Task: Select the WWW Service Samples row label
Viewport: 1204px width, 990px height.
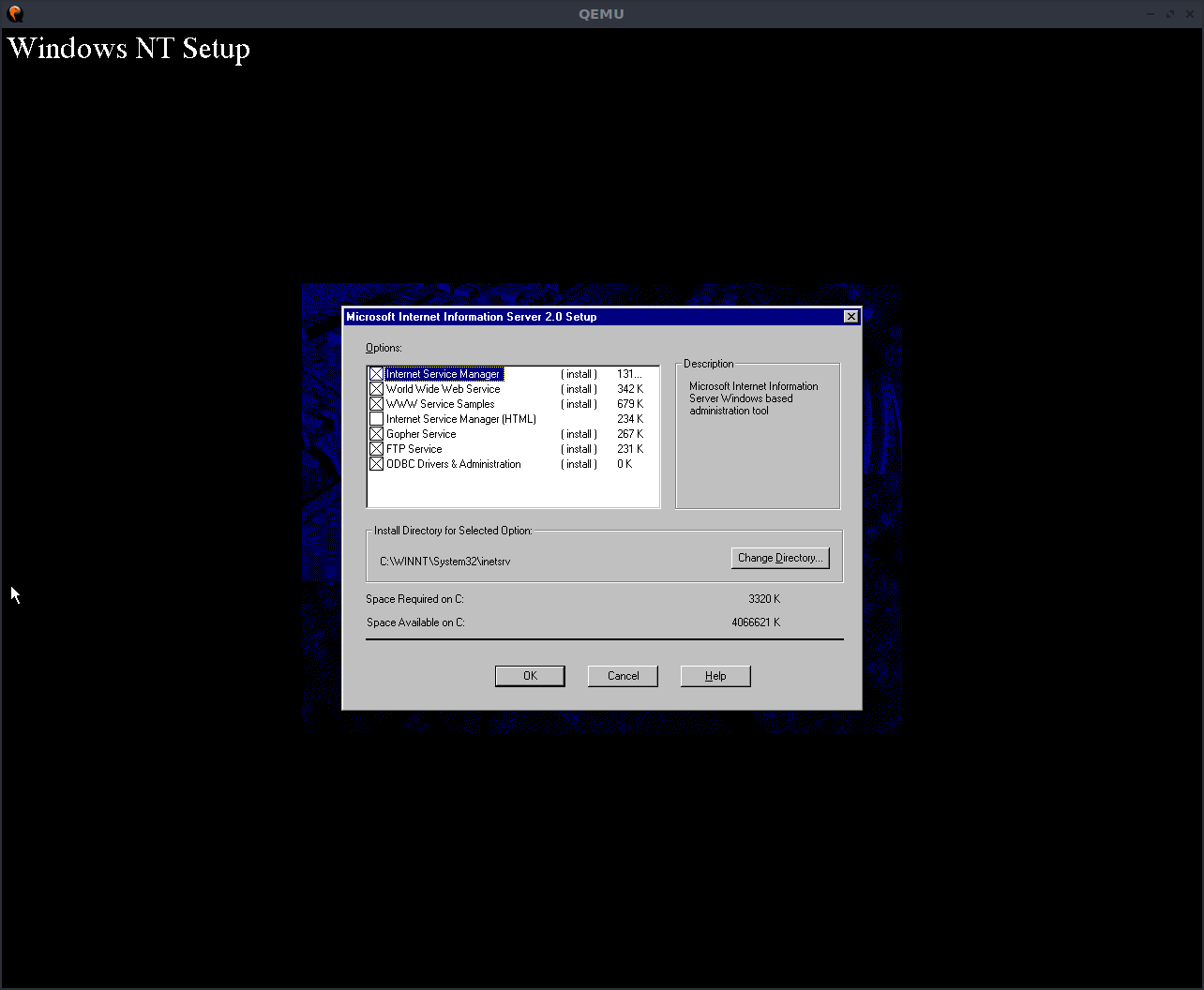Action: (440, 404)
